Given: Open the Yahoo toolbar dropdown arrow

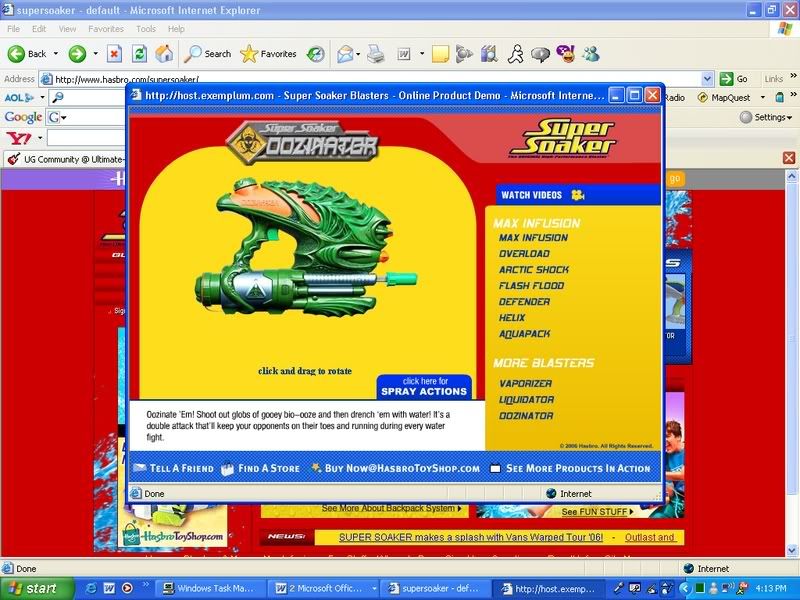Looking at the screenshot, I should [x=40, y=138].
